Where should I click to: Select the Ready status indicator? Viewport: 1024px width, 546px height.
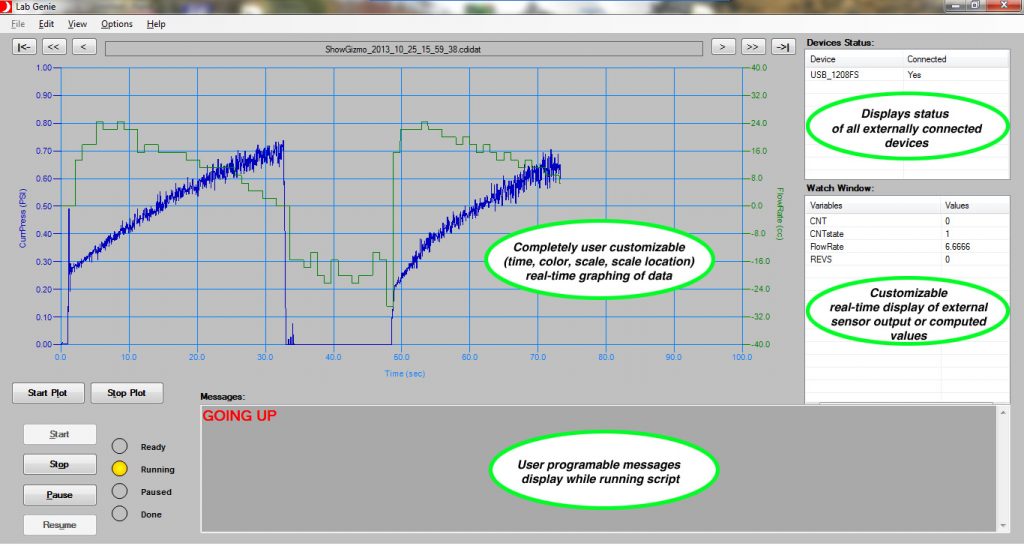coord(120,447)
